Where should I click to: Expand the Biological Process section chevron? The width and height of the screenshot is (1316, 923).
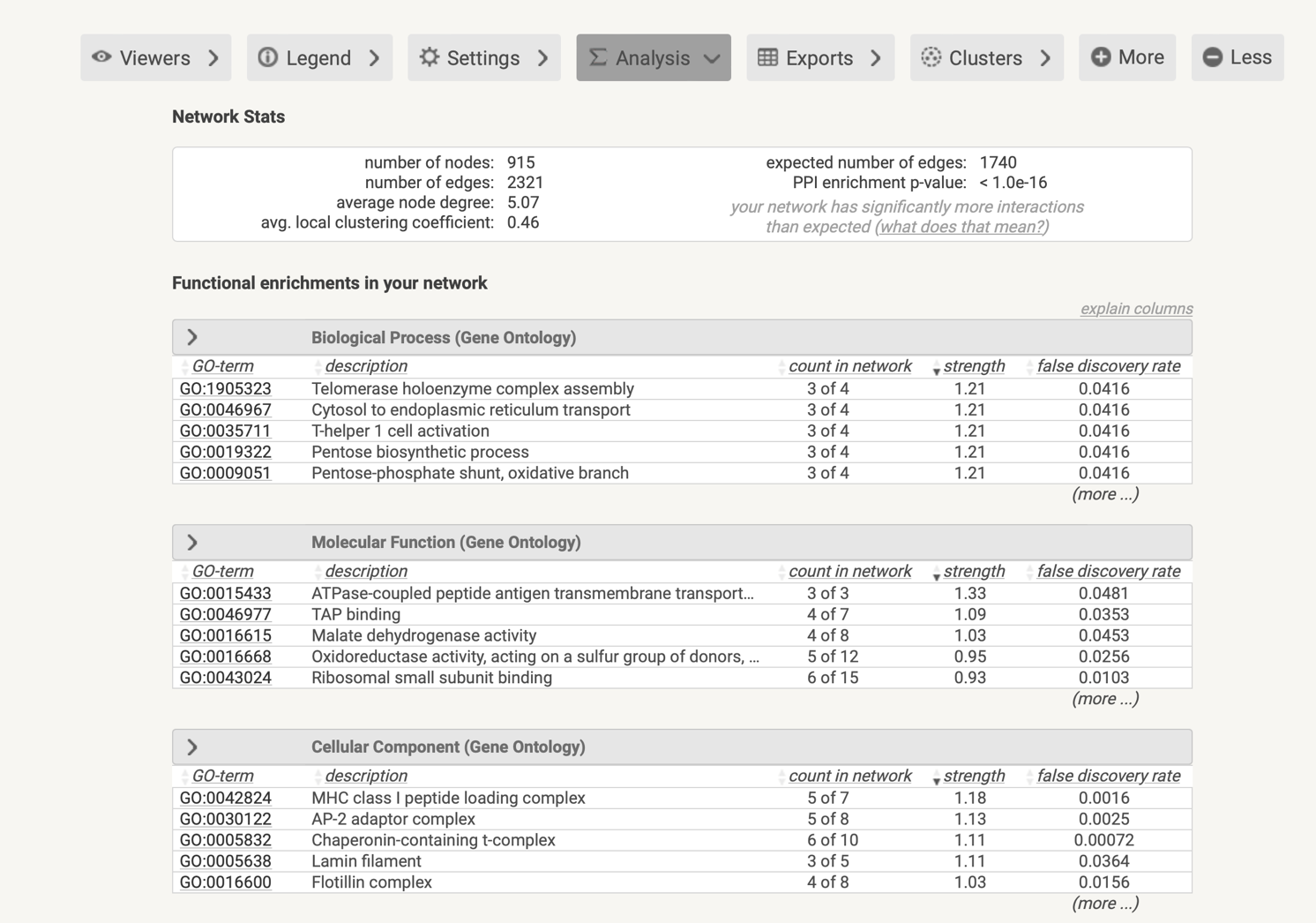192,337
